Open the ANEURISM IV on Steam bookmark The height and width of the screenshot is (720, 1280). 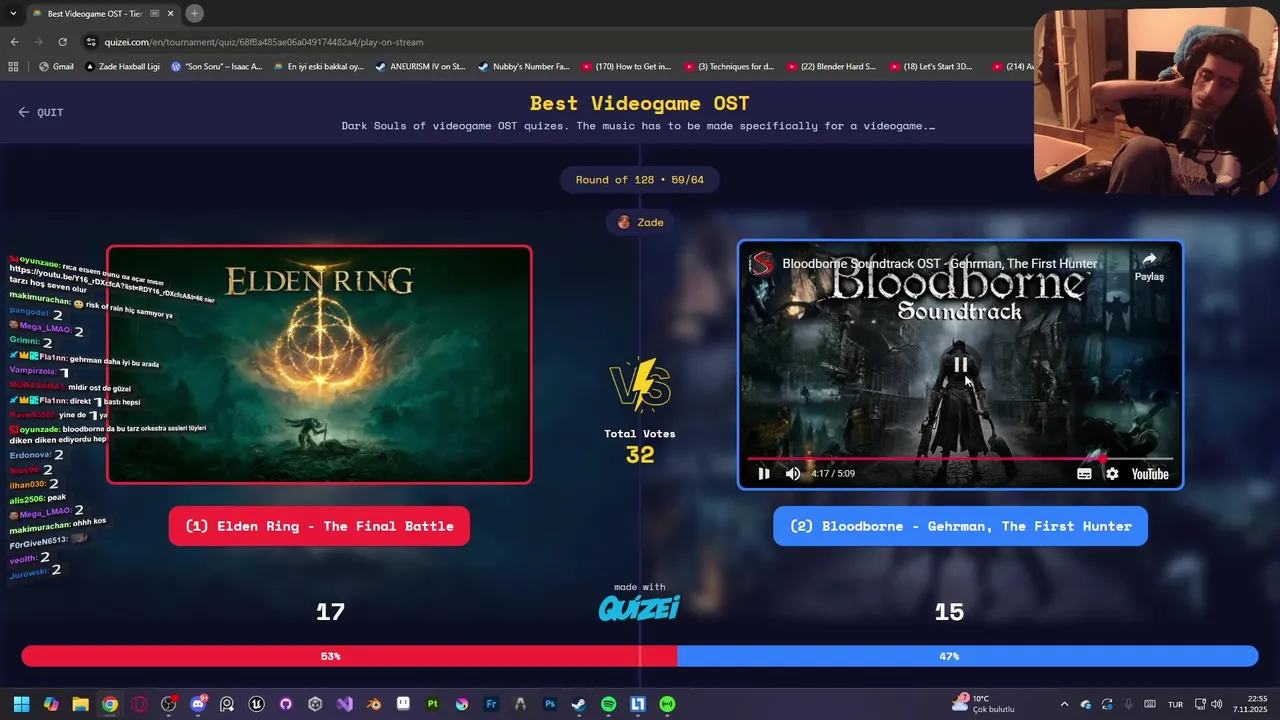click(420, 67)
